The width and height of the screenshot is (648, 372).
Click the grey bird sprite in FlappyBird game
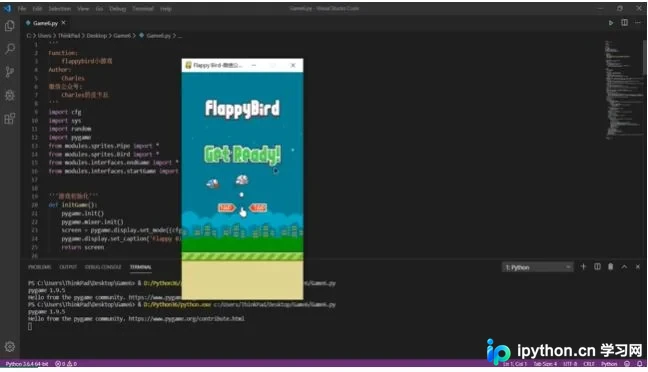242,180
